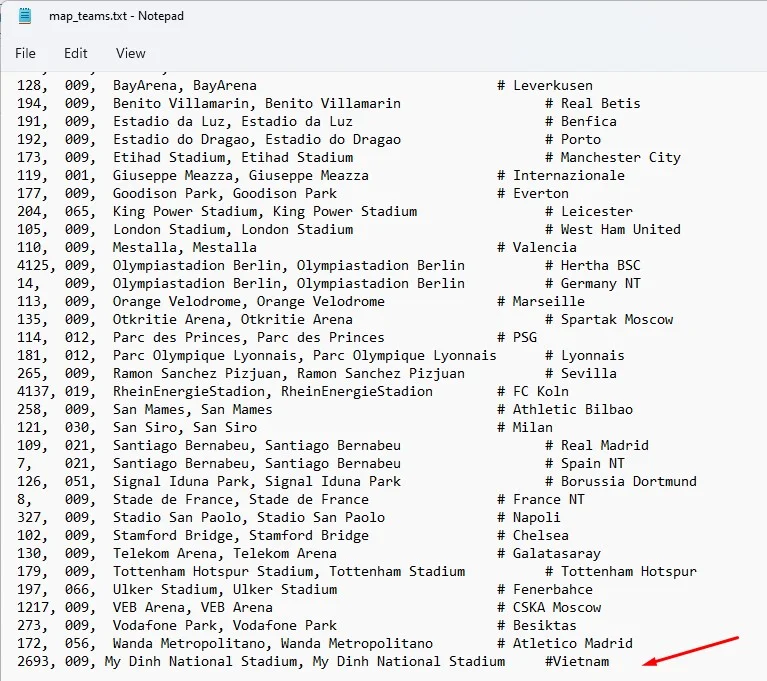Click the '# Internazionale' comment

coord(561,176)
